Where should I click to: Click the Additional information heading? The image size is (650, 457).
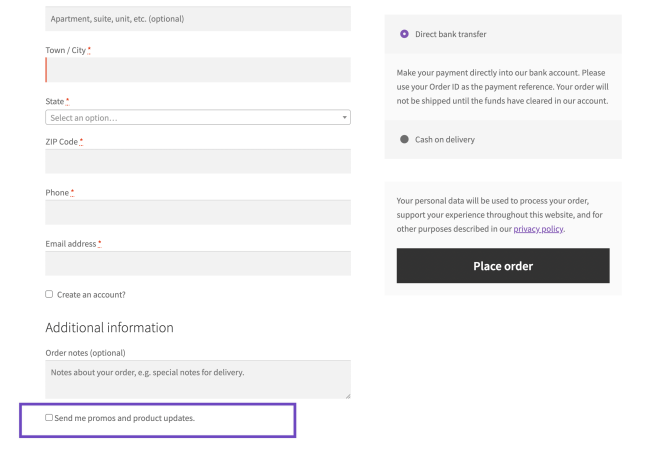[109, 328]
